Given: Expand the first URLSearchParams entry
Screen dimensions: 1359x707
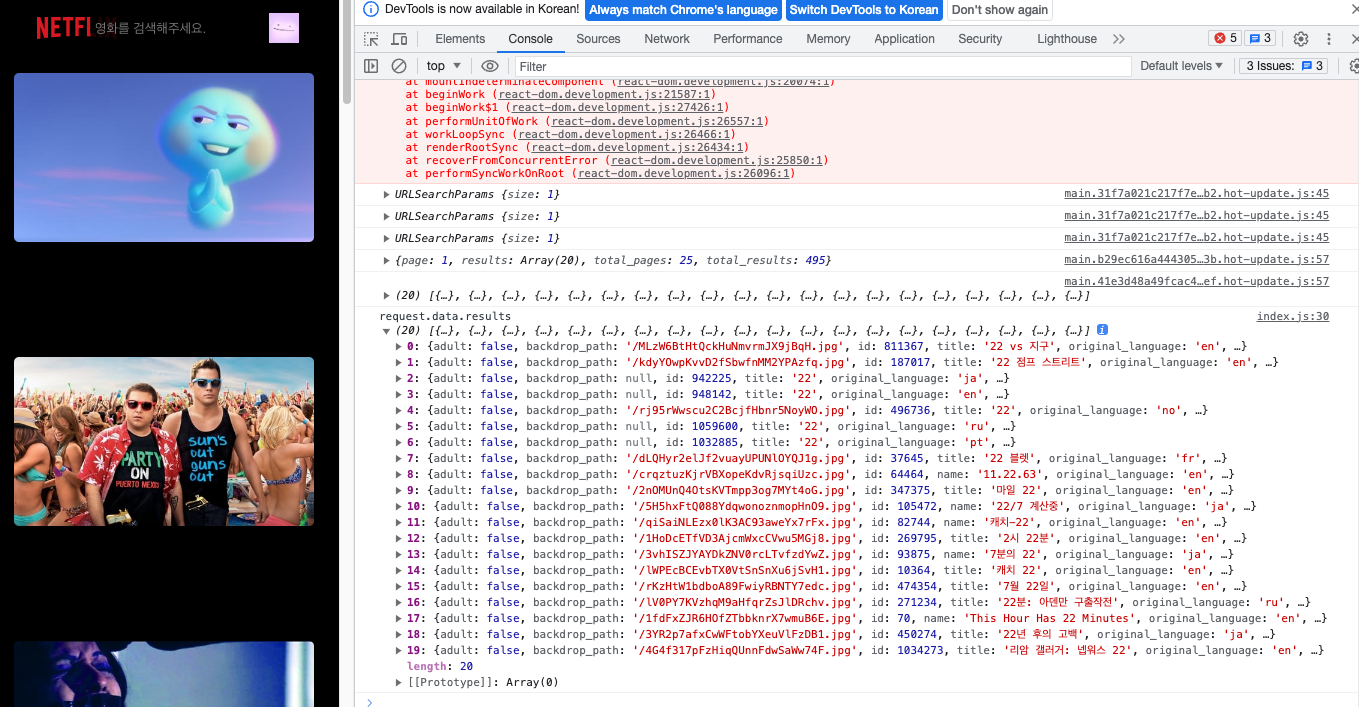Looking at the screenshot, I should 387,194.
